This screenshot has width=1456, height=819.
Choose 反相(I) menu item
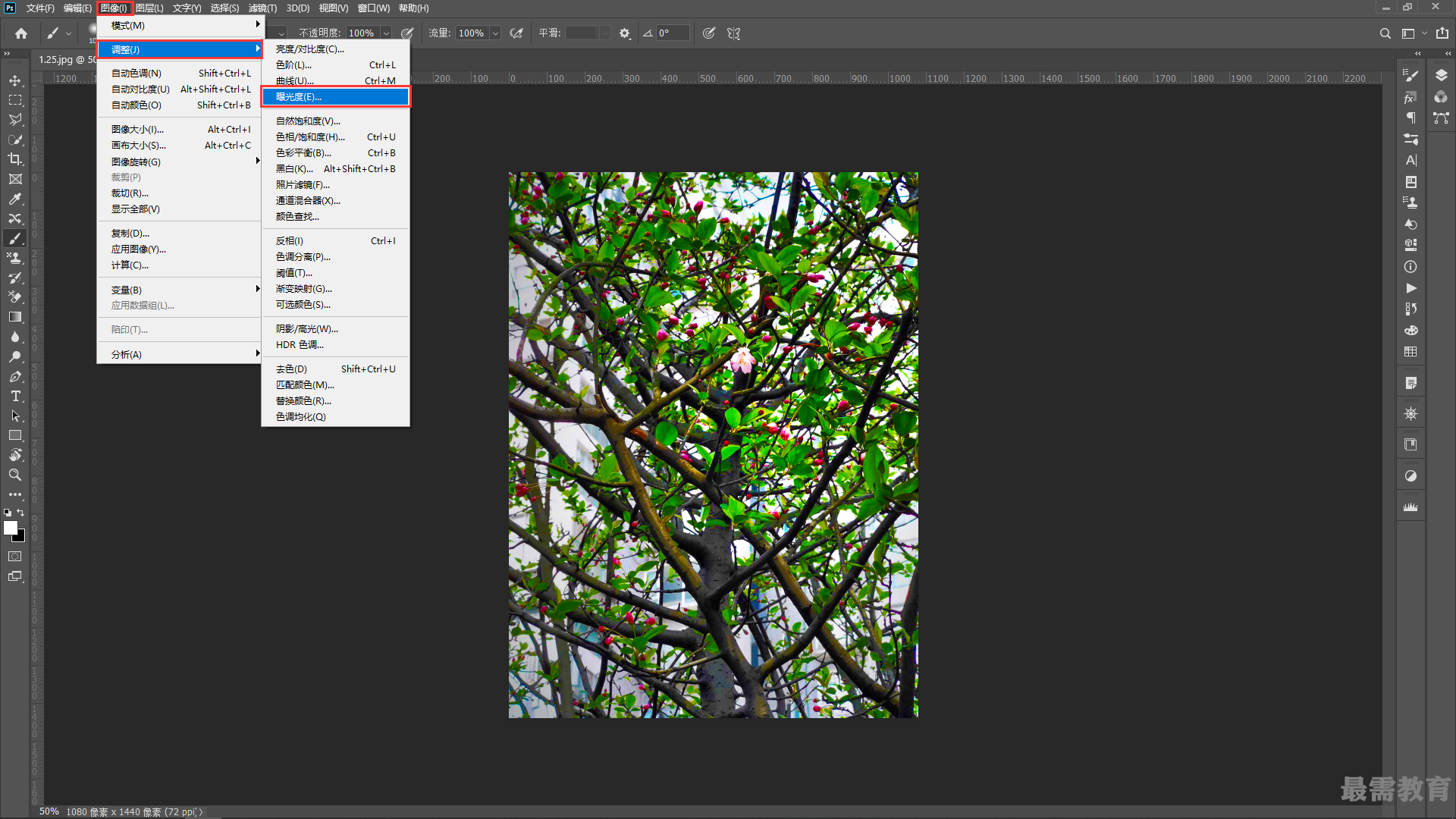pyautogui.click(x=335, y=240)
